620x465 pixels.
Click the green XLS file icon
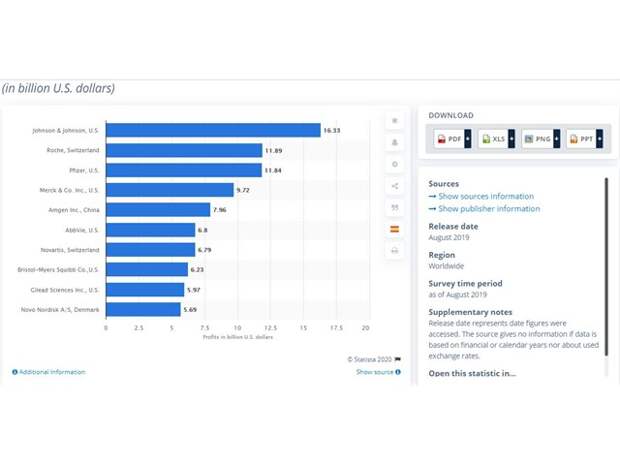click(486, 139)
